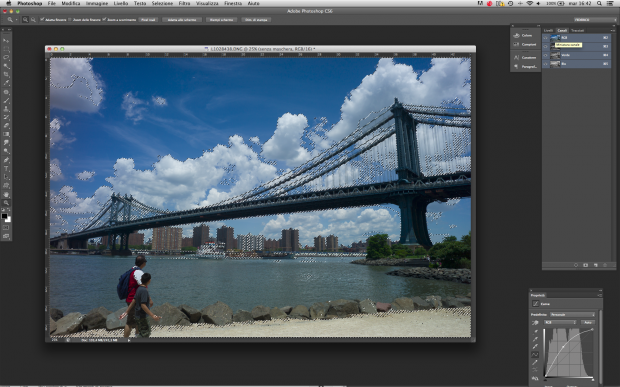
Task: Toggle the third checkbox in the zoom options bar
Action: point(104,19)
